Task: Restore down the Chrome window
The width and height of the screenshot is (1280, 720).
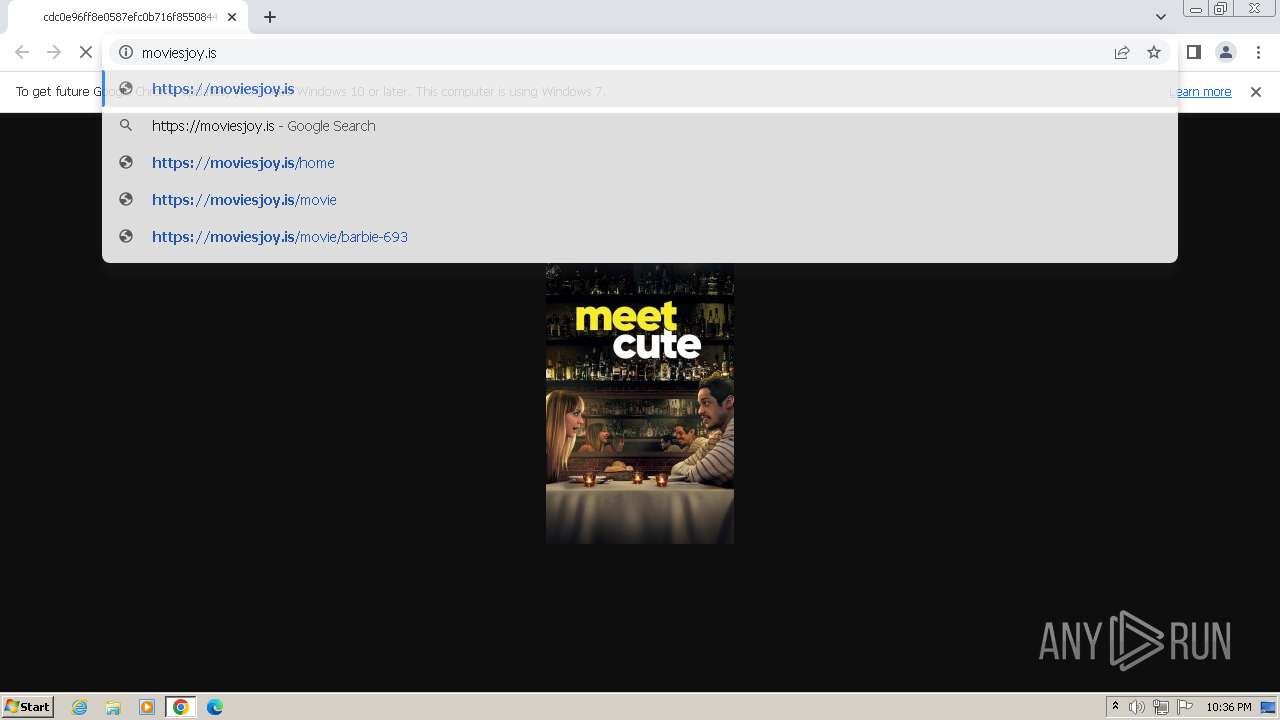Action: coord(1221,9)
